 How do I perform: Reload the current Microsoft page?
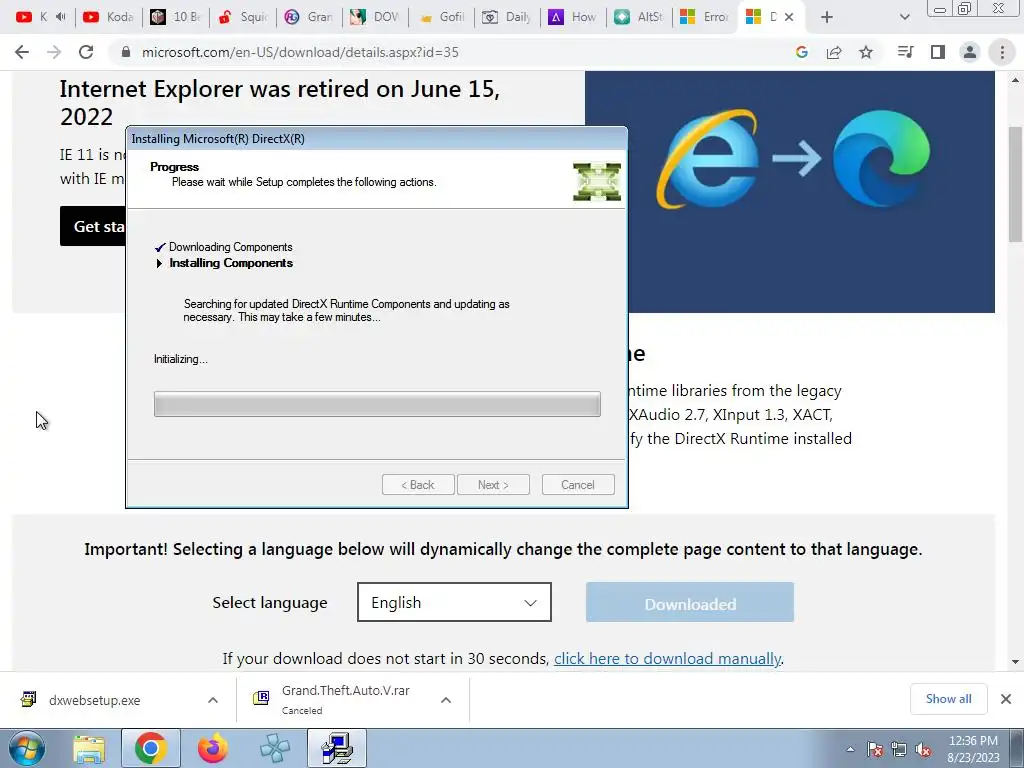pos(86,52)
